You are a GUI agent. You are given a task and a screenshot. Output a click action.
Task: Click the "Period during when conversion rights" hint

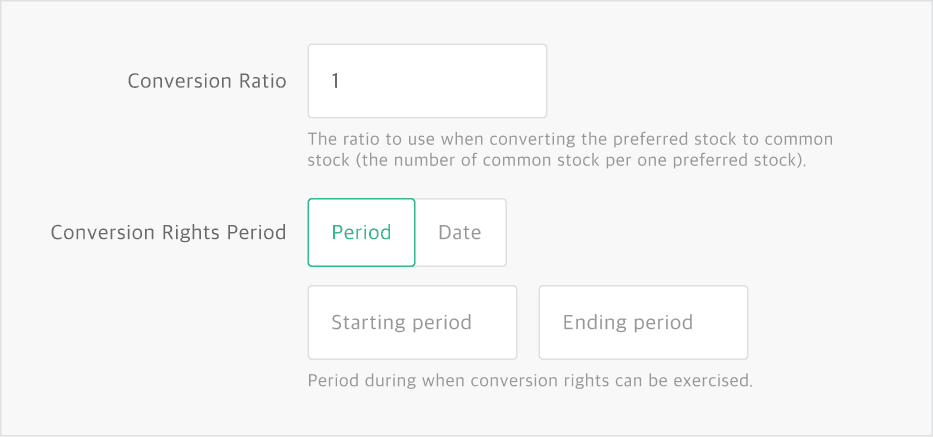(530, 381)
